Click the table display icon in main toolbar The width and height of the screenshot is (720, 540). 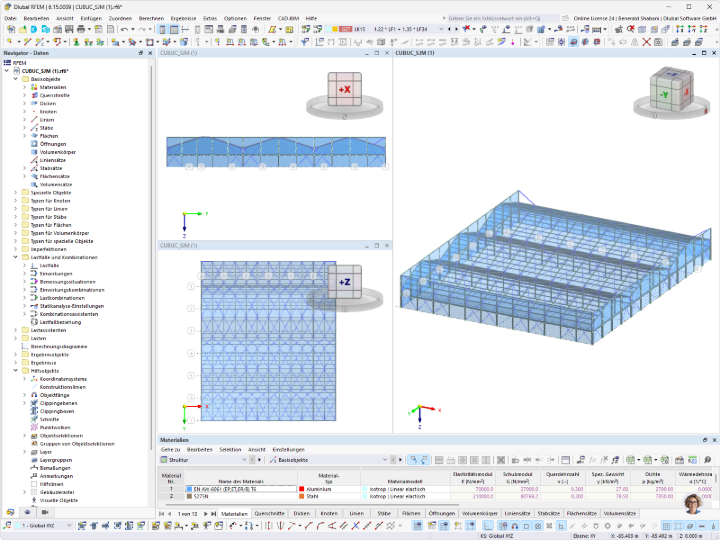point(174,29)
